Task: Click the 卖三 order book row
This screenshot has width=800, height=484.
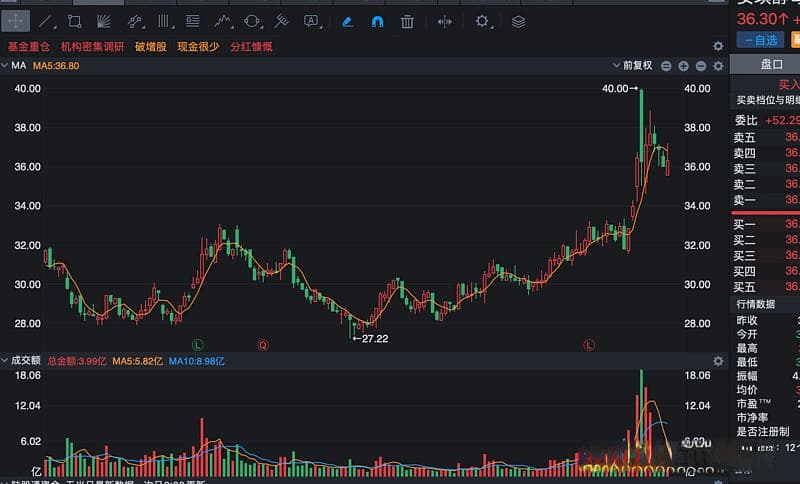Action: point(765,169)
